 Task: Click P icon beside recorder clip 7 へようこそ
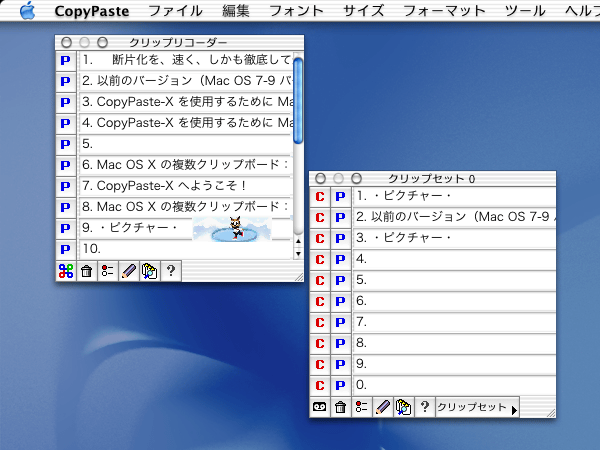(x=66, y=186)
